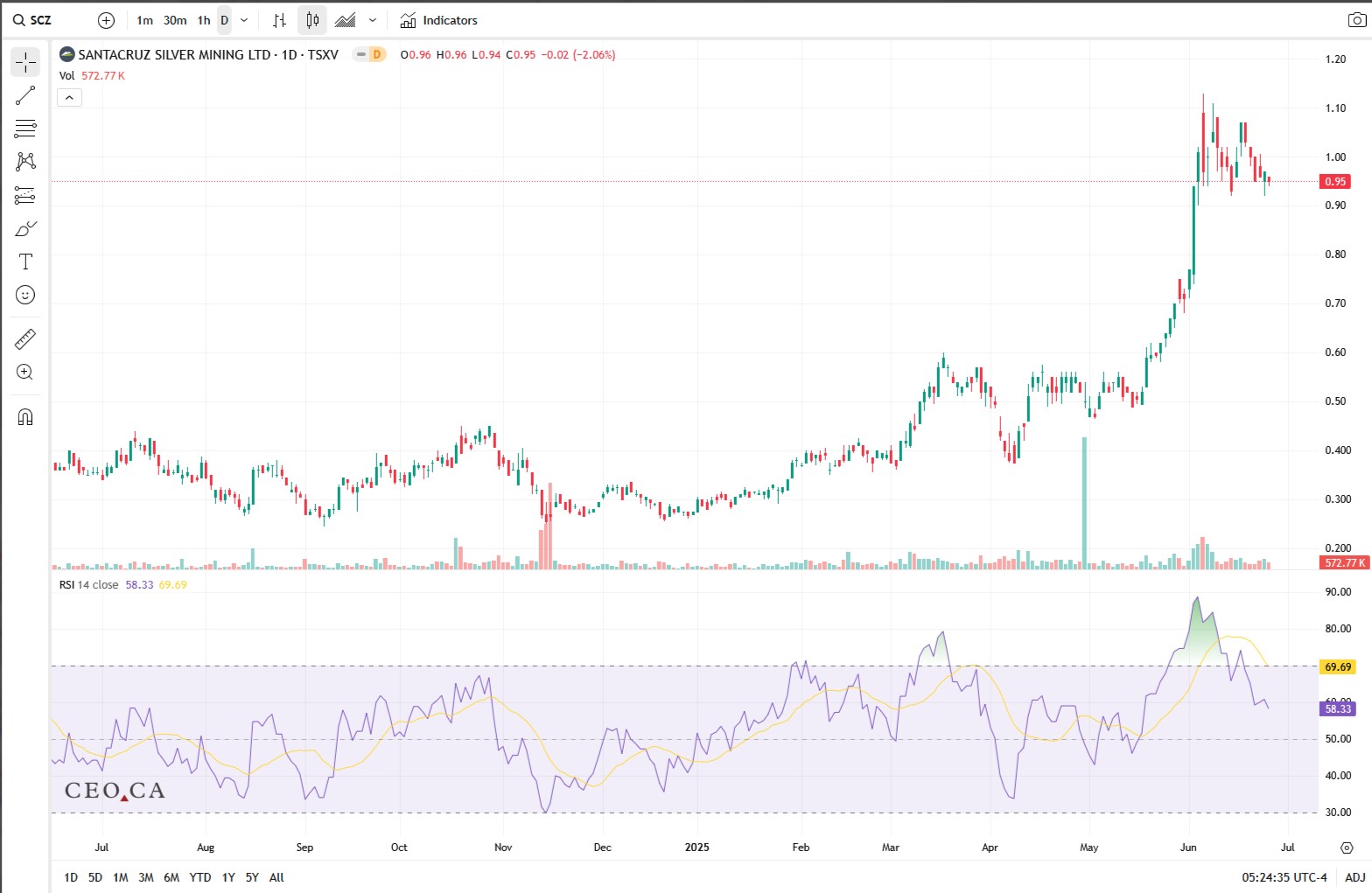Viewport: 1372px width, 893px height.
Task: Set range to 5D
Action: (x=95, y=877)
